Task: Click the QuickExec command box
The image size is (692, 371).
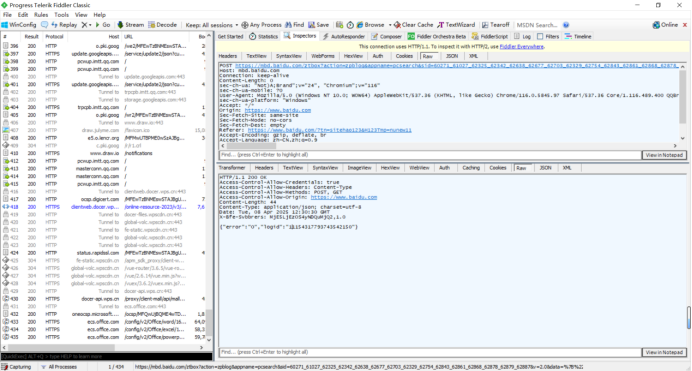Action: point(106,356)
